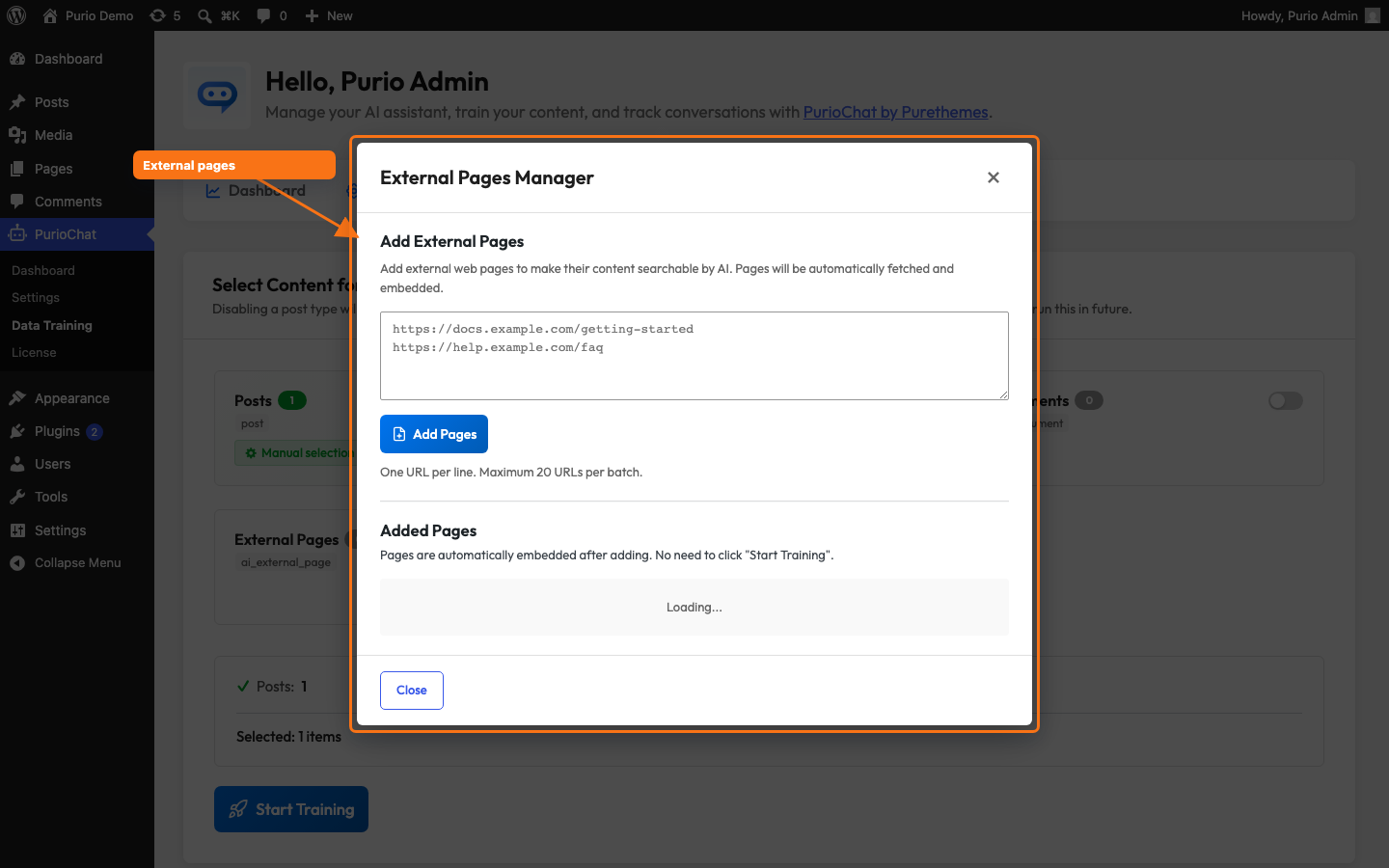Image resolution: width=1389 pixels, height=868 pixels.
Task: Open PurioChat Settings submenu item
Action: click(x=36, y=297)
